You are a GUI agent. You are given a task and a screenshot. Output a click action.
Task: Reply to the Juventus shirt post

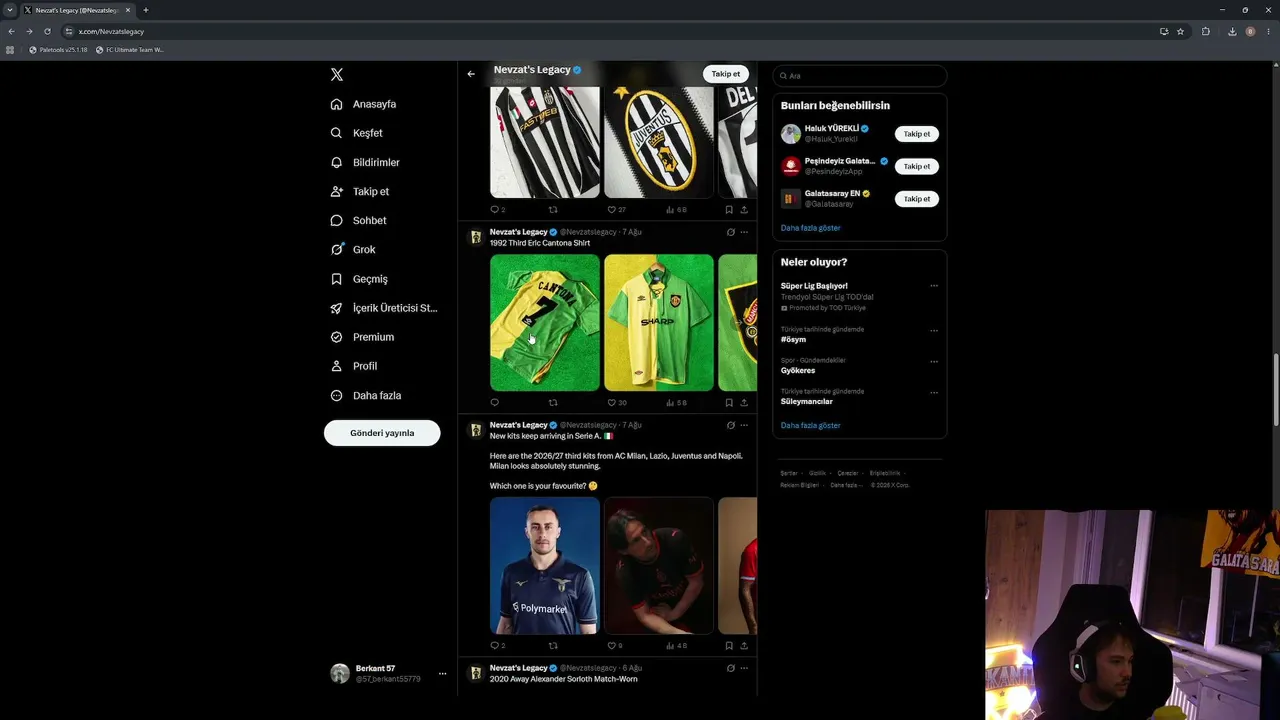[x=497, y=210]
